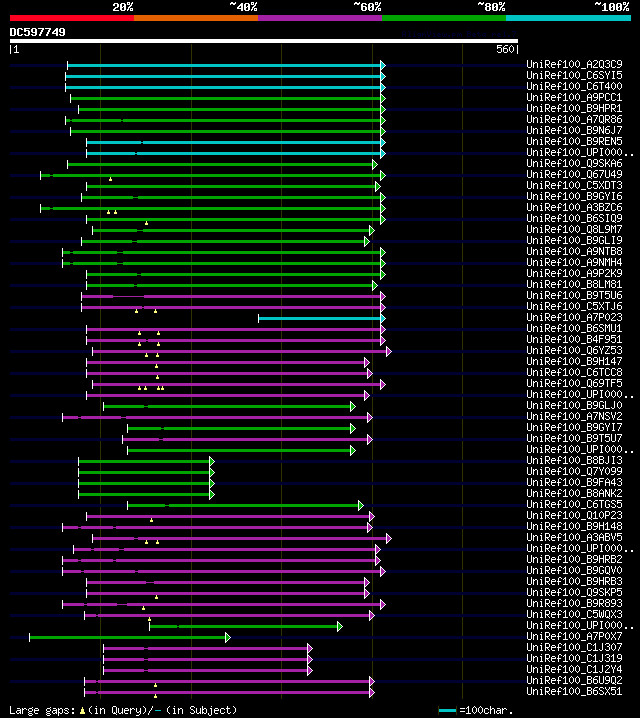Select hit UniRef100_B9REN5

click(x=574, y=141)
